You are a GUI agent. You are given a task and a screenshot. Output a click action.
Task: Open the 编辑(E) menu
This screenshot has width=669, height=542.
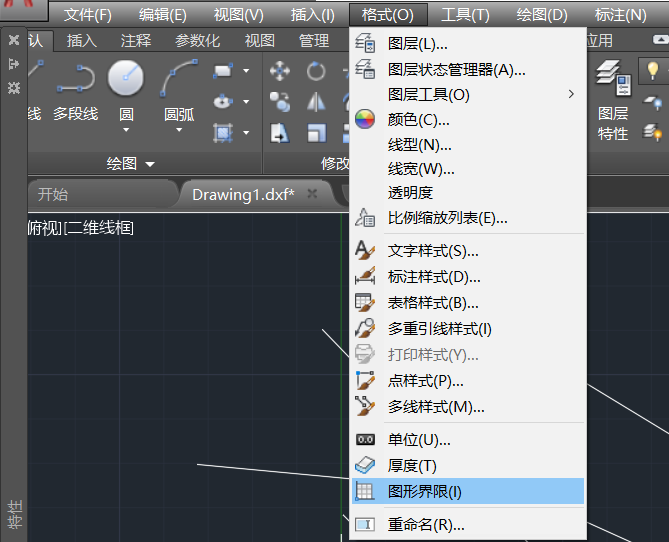[x=163, y=15]
